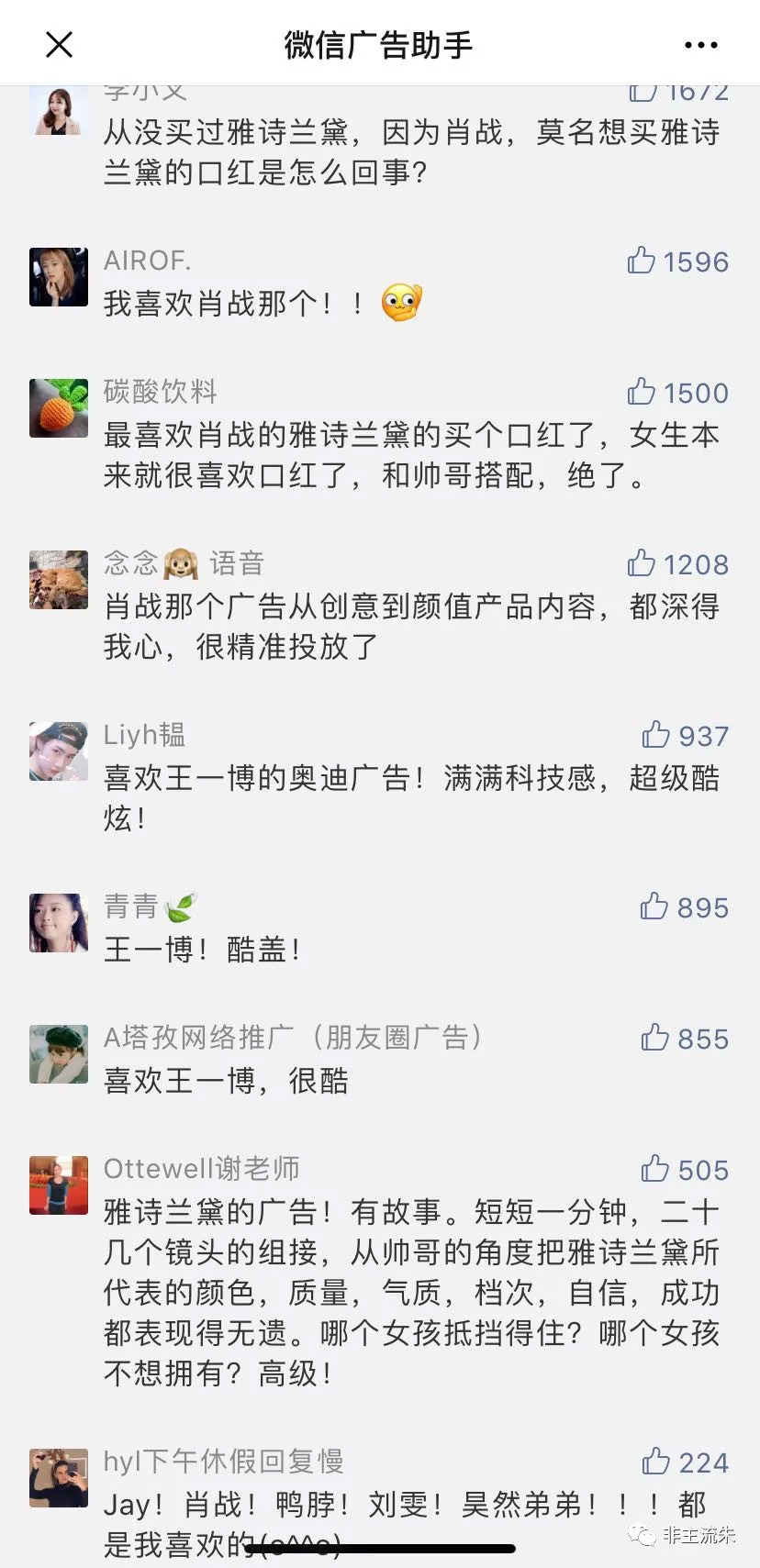The height and width of the screenshot is (1568, 760).
Task: Tap thumbs-up on 碳酸饮料's comment
Action: click(x=641, y=393)
